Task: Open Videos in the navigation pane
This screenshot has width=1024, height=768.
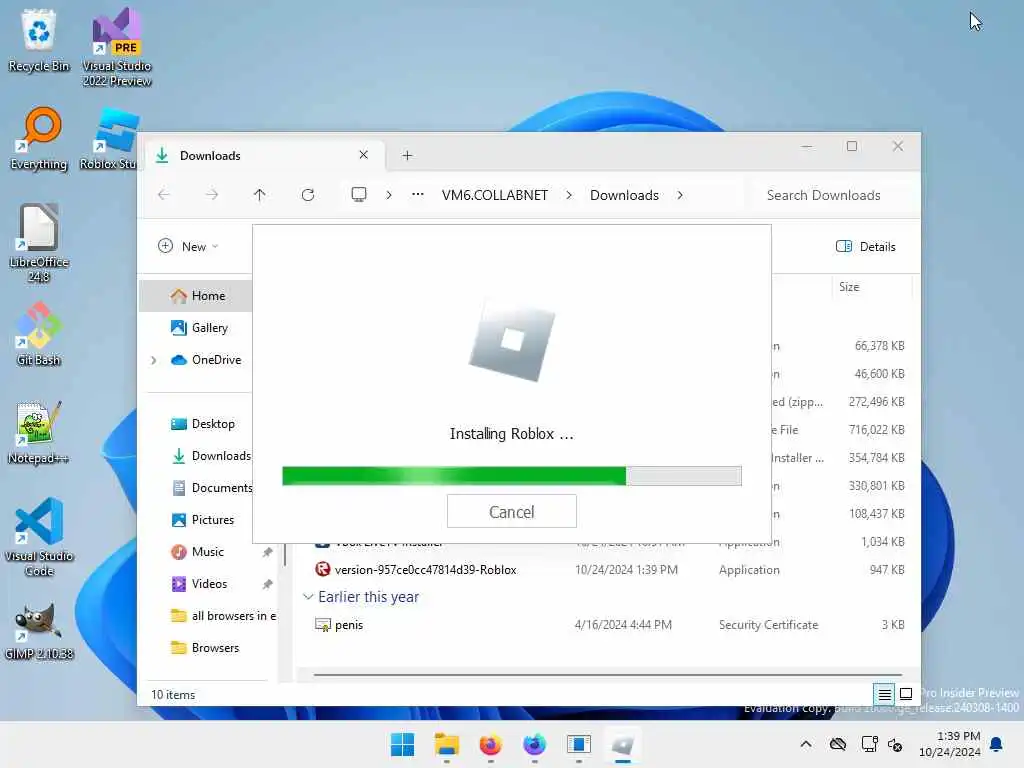Action: [x=199, y=584]
